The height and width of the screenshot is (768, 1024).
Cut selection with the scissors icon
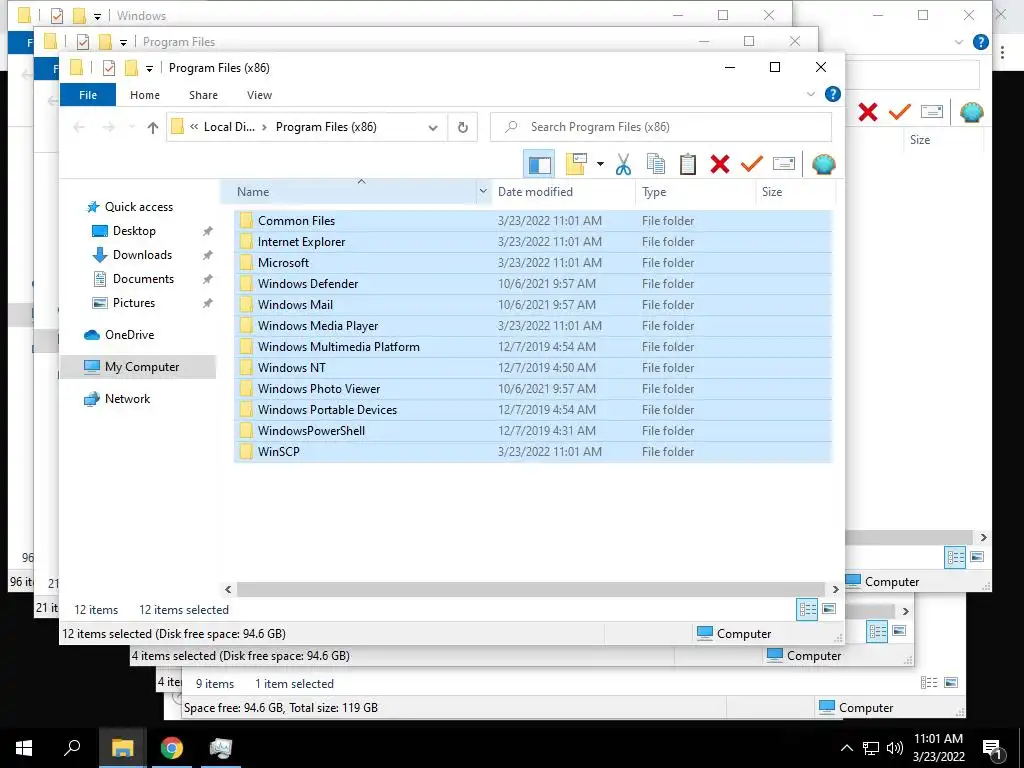[x=624, y=165]
